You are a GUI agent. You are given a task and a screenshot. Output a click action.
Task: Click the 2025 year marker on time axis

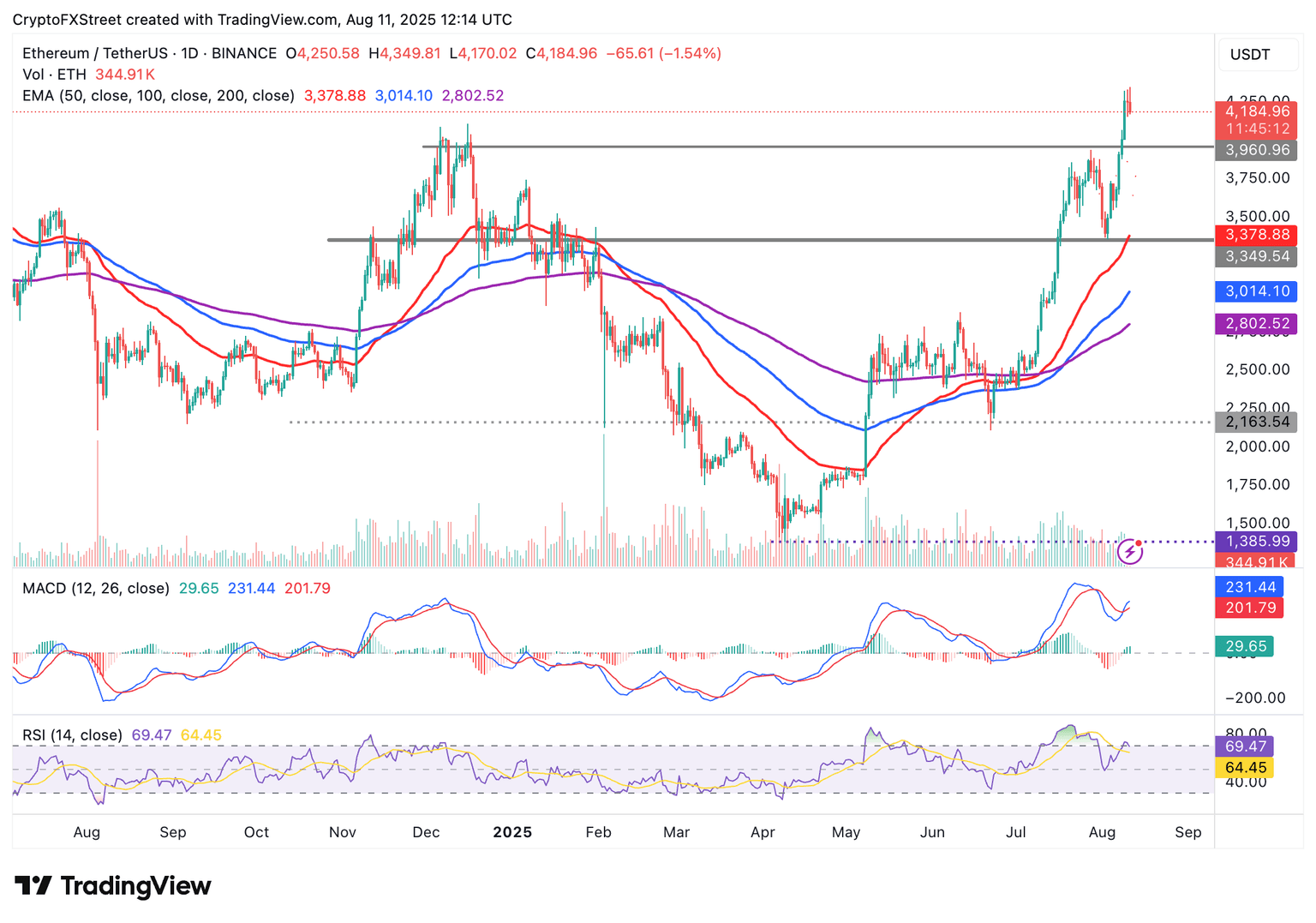[x=512, y=832]
